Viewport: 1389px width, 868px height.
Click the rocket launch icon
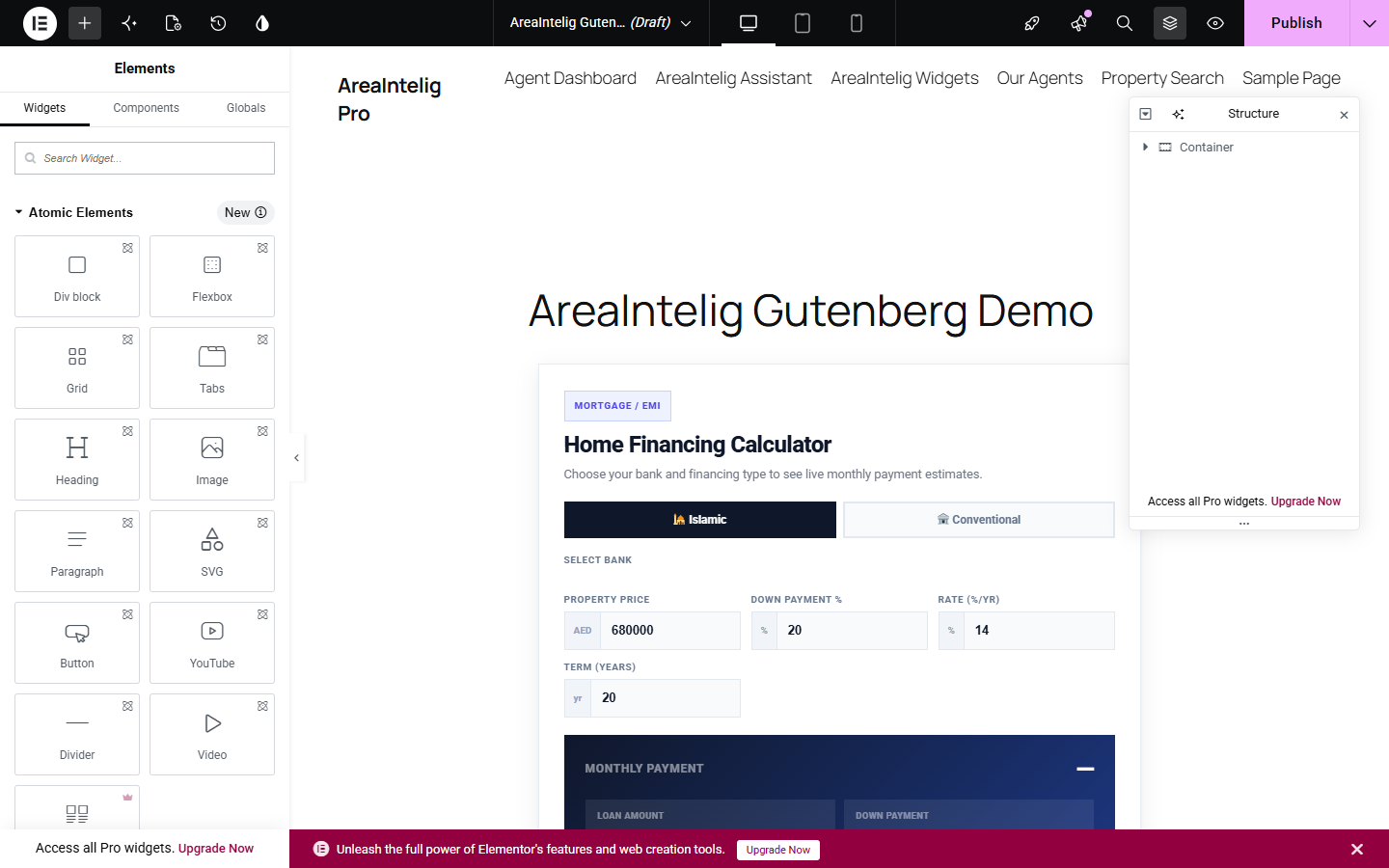click(x=1032, y=23)
